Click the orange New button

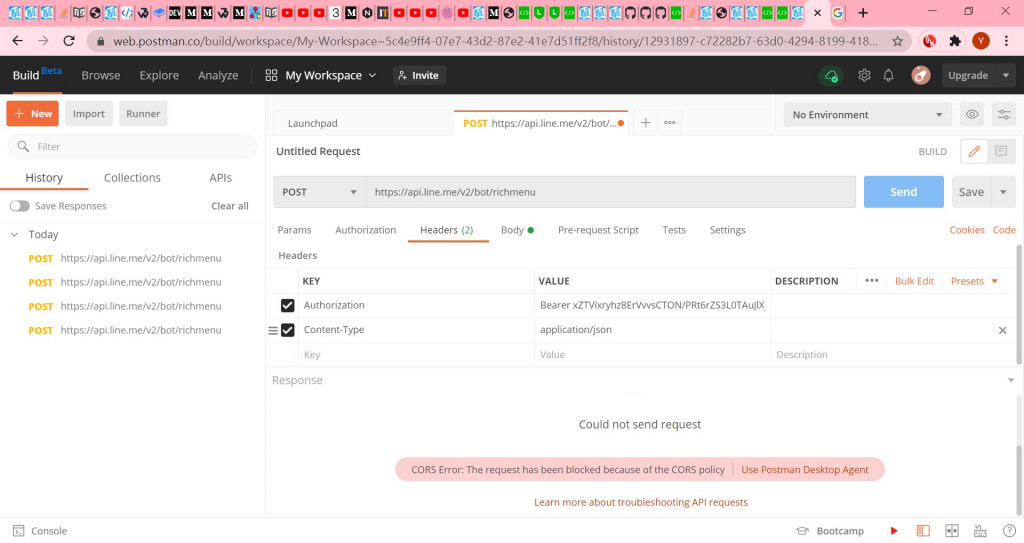pos(33,114)
